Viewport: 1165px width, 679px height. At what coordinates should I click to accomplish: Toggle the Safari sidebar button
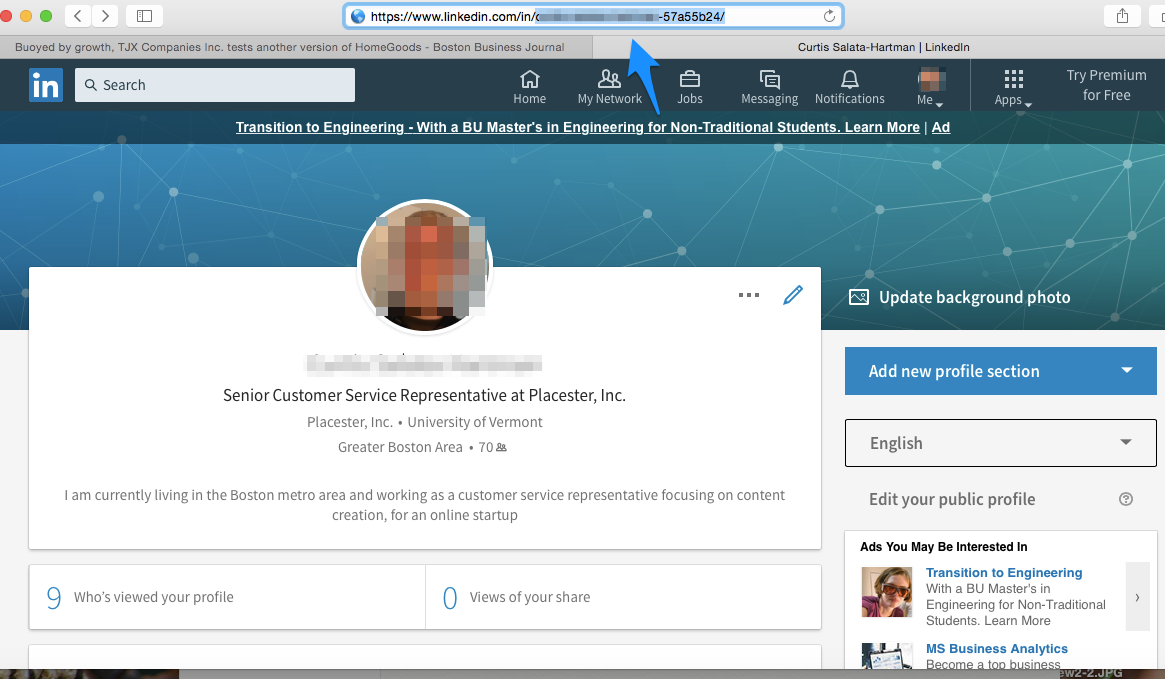click(144, 16)
